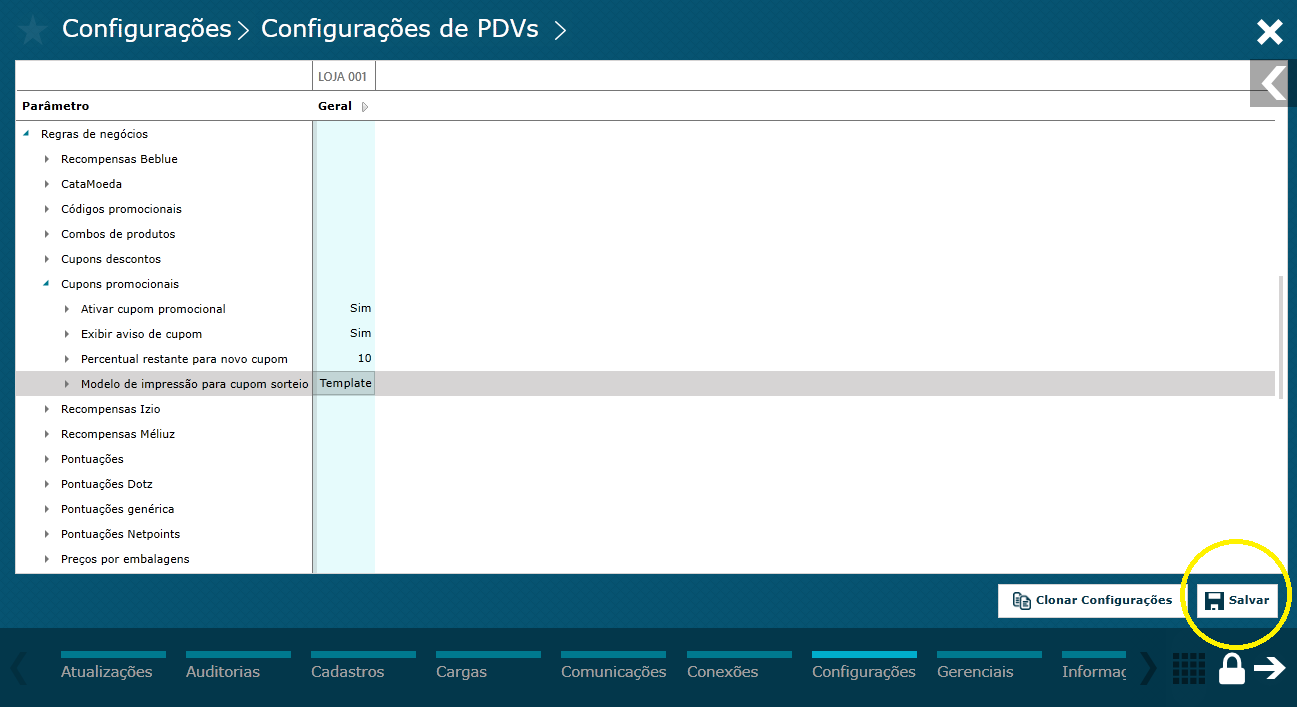Switch to the Cargas module
Viewport: 1297px width, 707px height.
point(461,671)
